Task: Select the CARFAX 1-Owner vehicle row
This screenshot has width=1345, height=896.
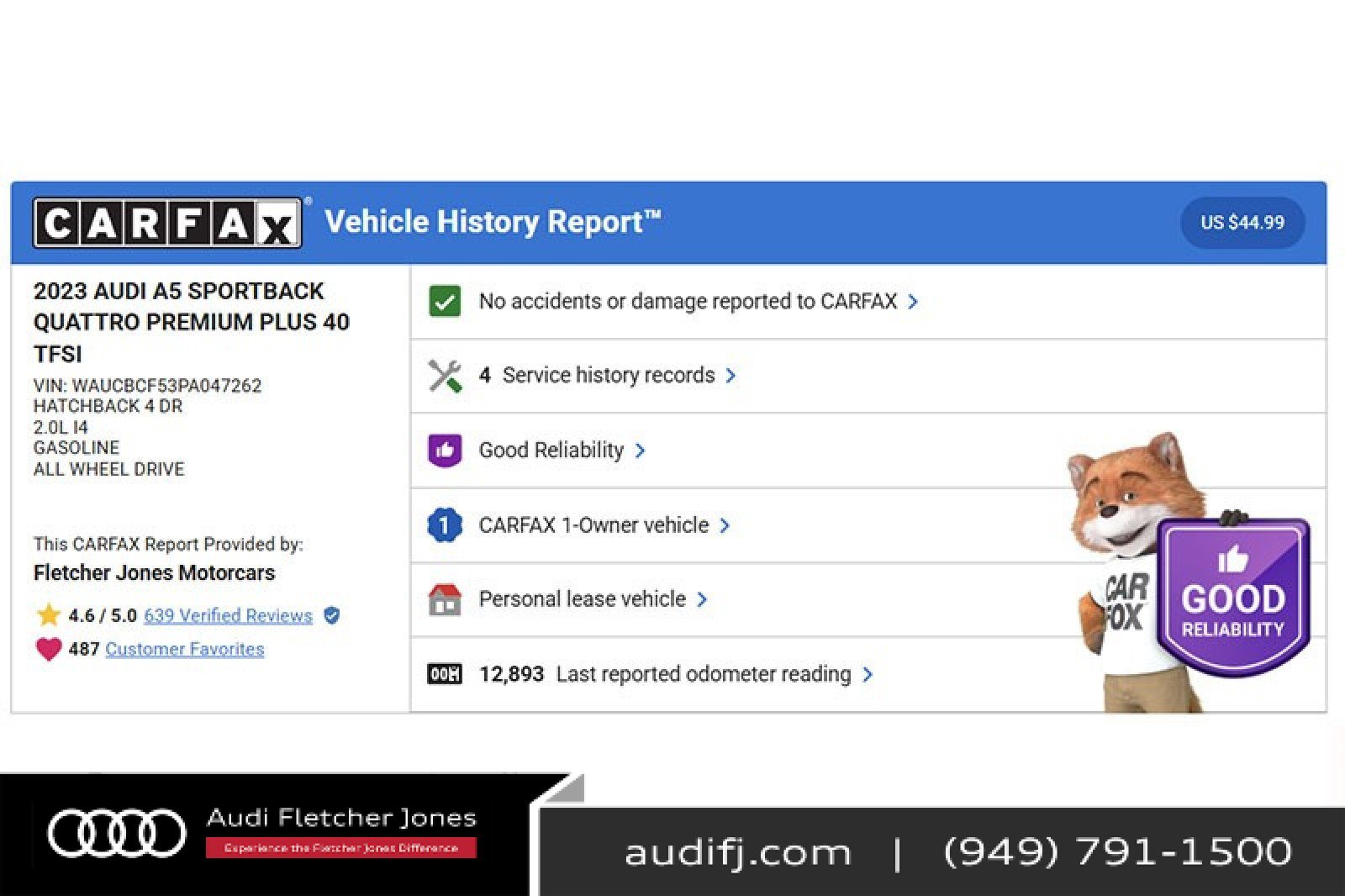Action: point(593,525)
